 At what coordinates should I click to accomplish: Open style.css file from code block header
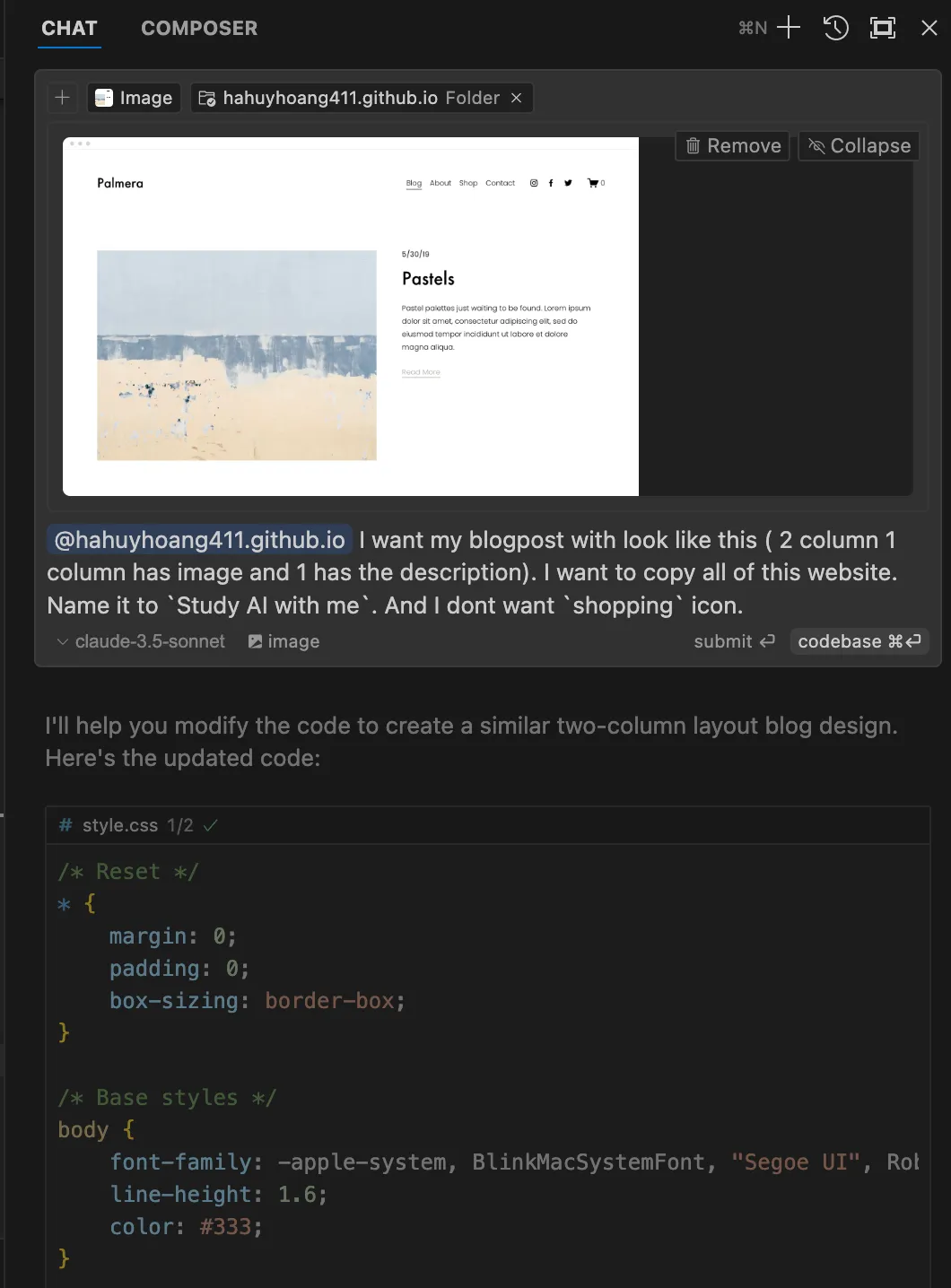pyautogui.click(x=120, y=825)
